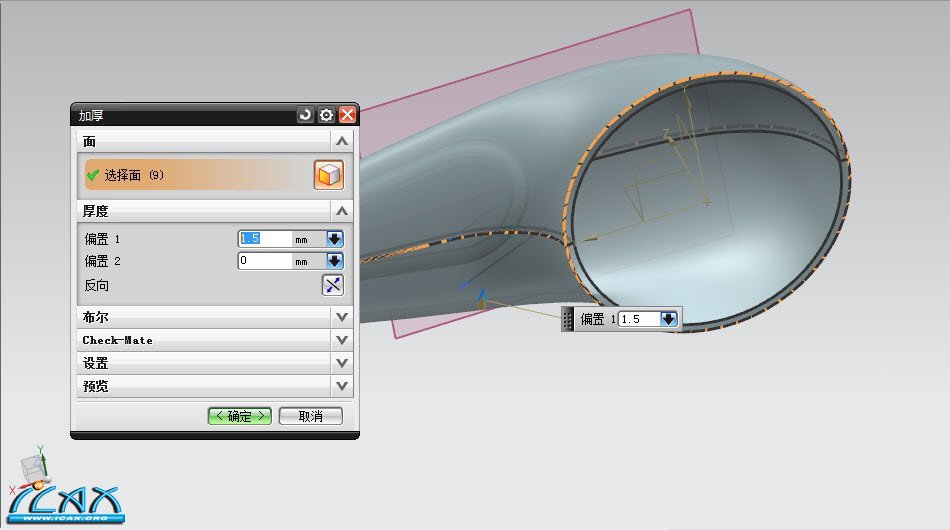This screenshot has height=530, width=950.
Task: Click the 偏置 1 value field in dialog
Action: pos(265,239)
